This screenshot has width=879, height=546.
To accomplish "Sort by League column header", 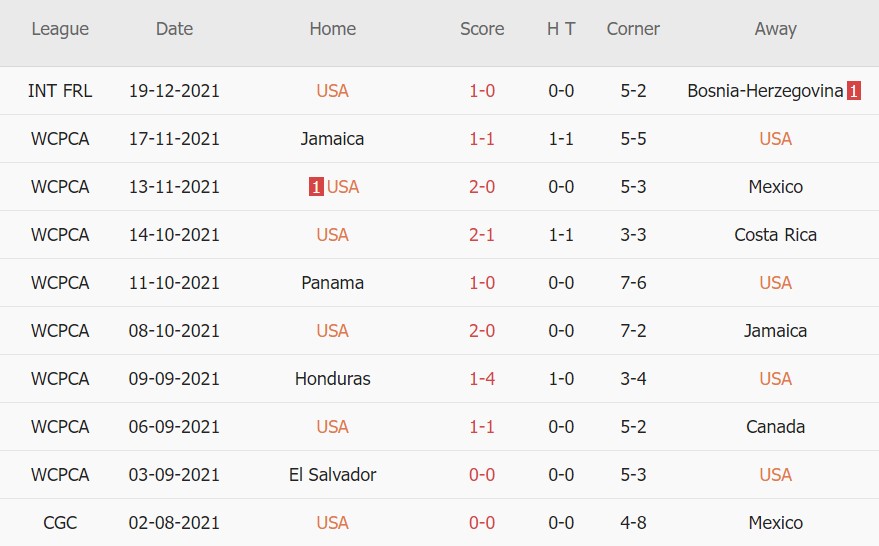I will 60,29.
